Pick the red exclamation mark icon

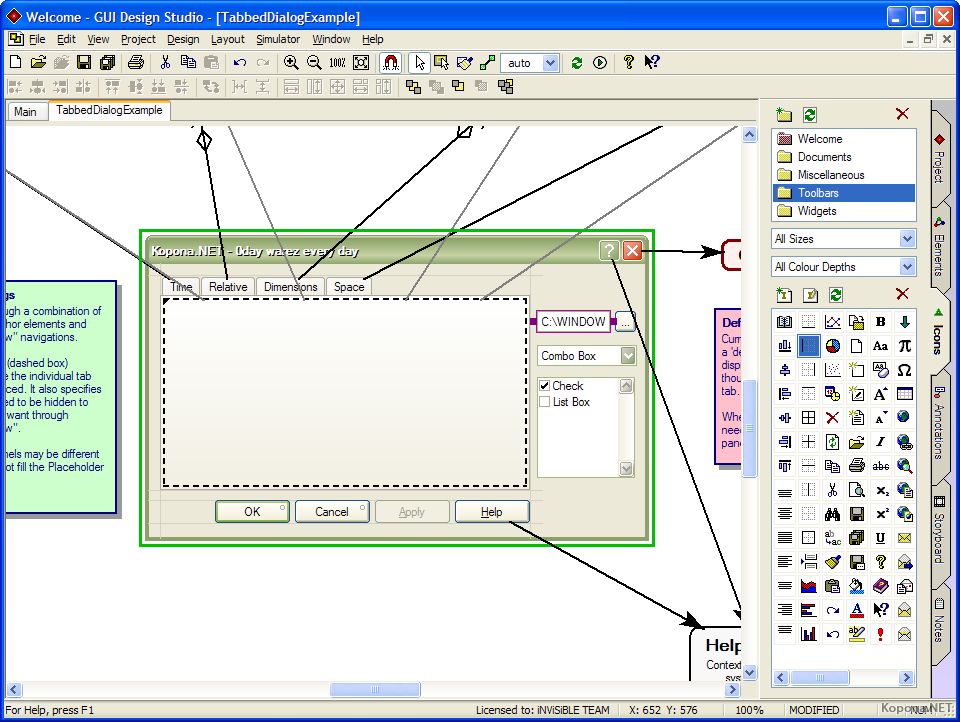tap(880, 634)
